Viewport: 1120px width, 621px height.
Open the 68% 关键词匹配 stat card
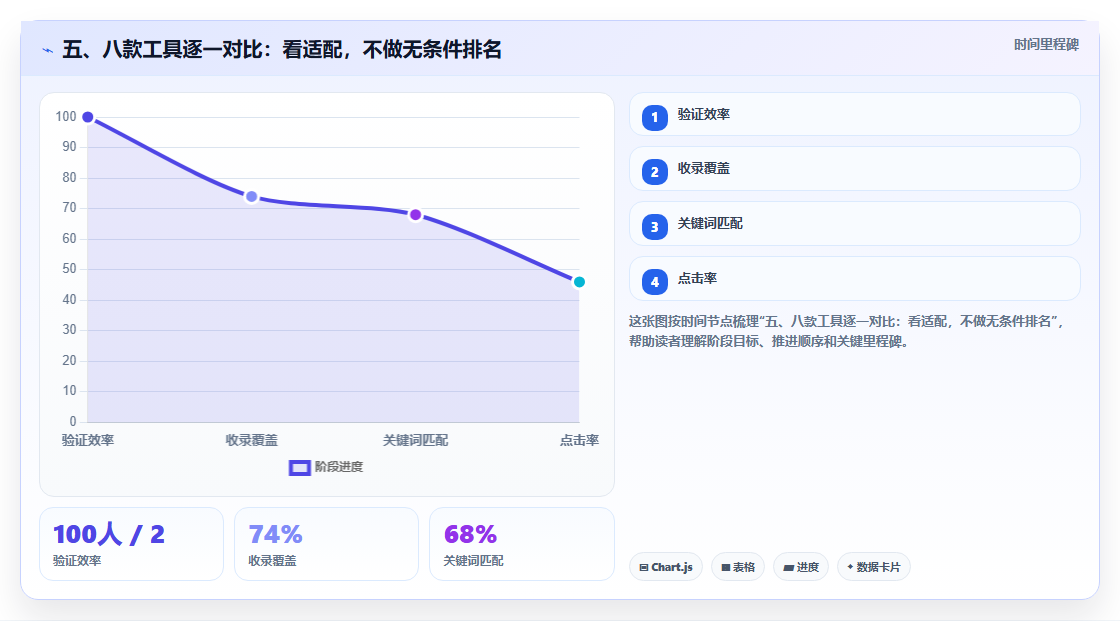pyautogui.click(x=521, y=545)
